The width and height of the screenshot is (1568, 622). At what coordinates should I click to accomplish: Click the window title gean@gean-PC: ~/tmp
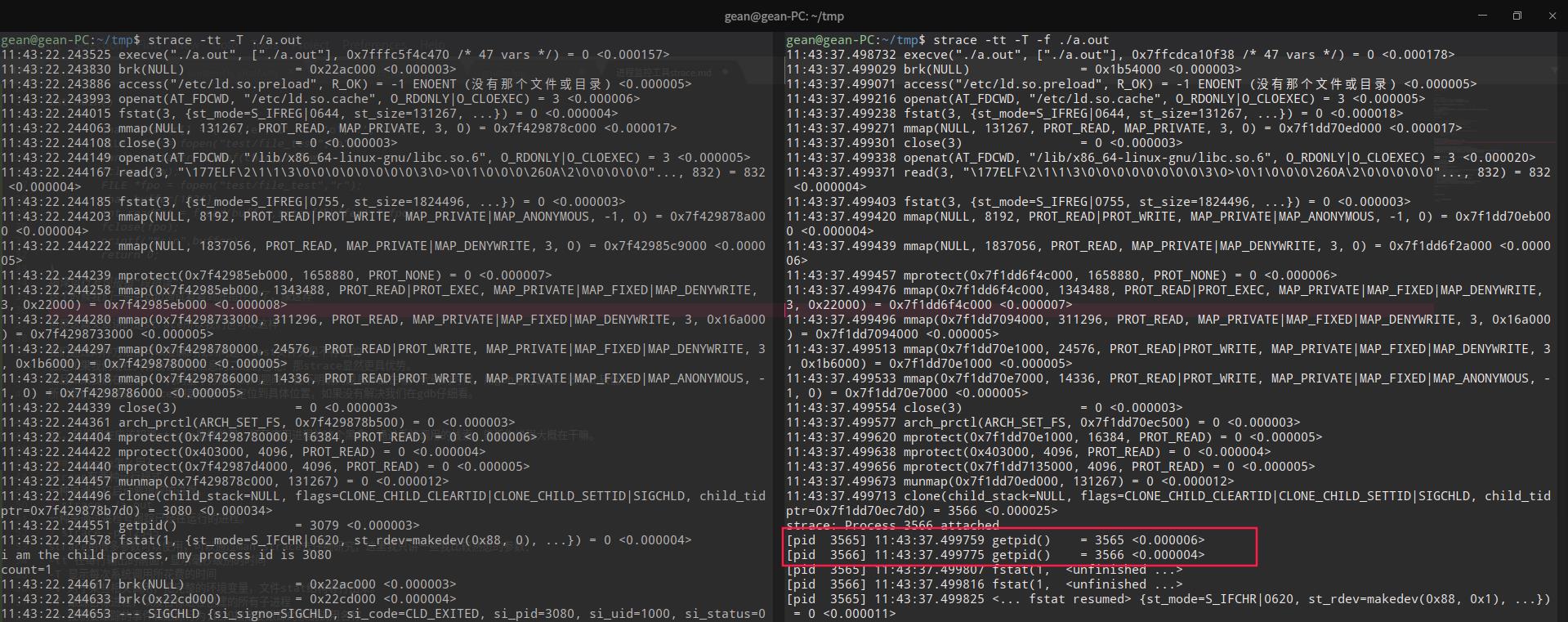pos(784,16)
